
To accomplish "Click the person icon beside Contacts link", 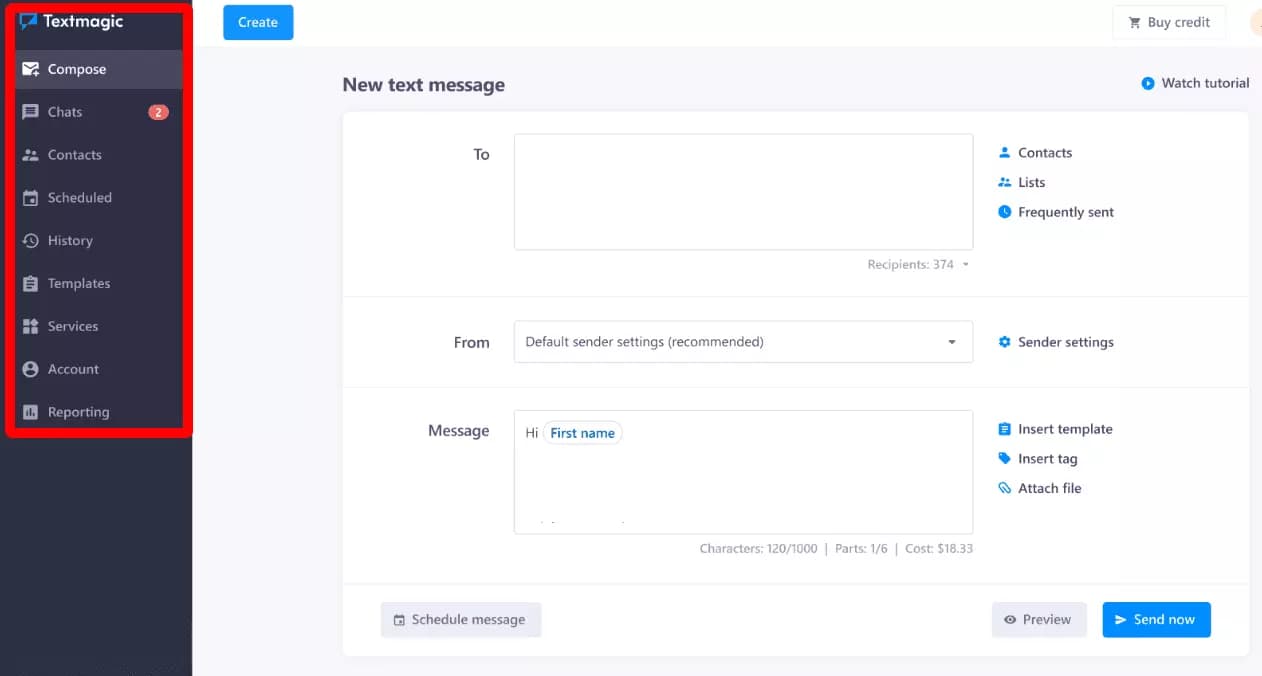I will pos(1005,153).
